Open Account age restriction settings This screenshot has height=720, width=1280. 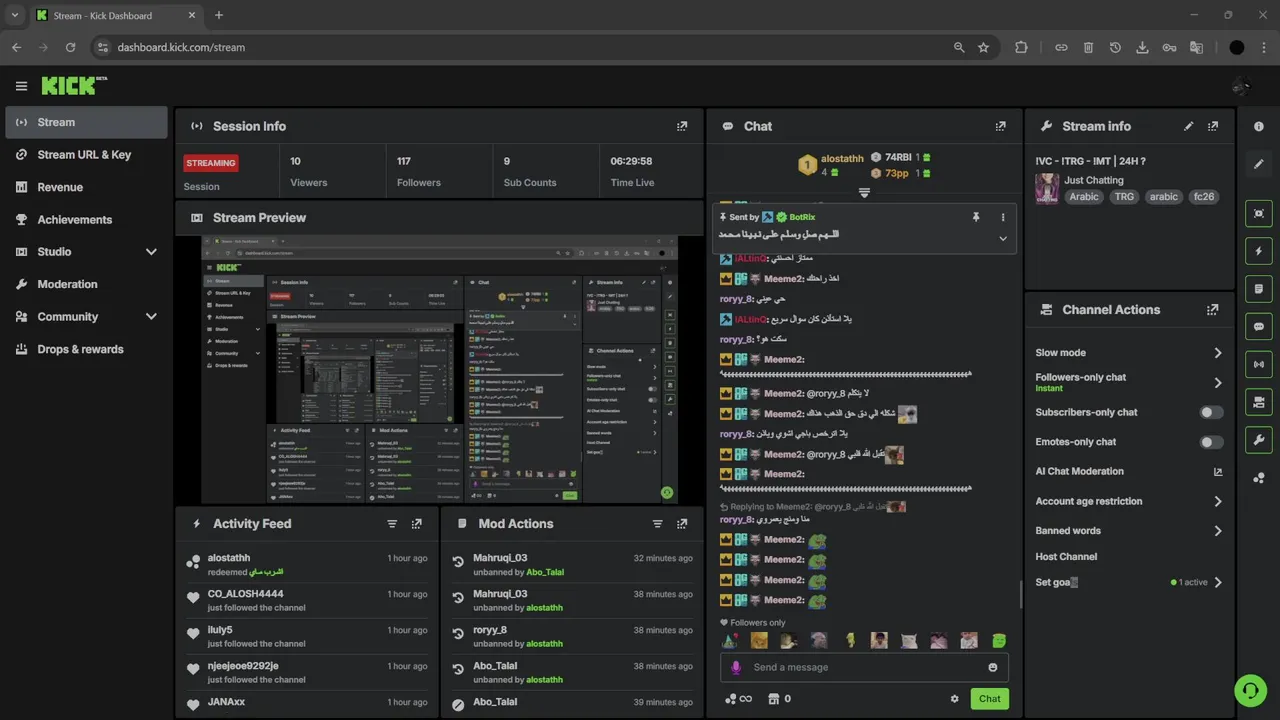(x=1129, y=501)
